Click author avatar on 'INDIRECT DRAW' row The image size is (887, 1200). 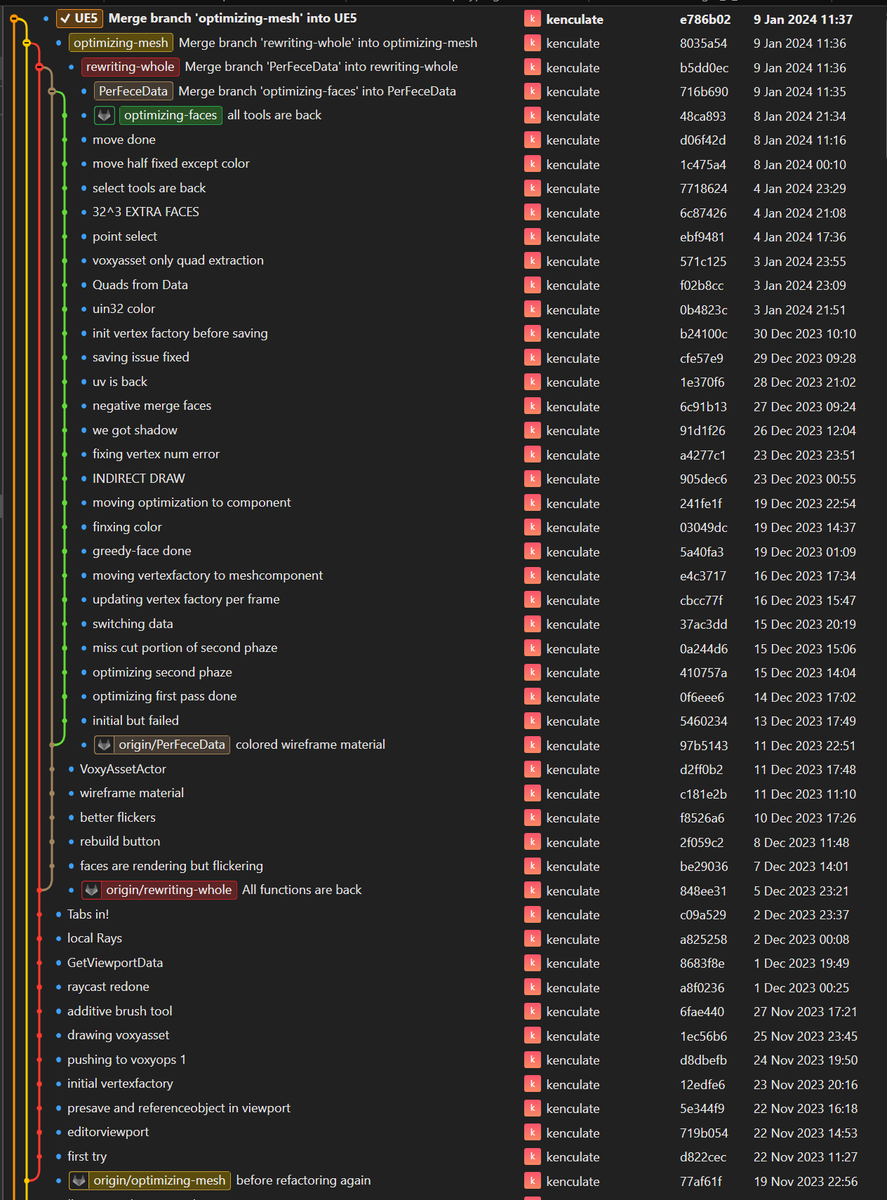point(532,479)
